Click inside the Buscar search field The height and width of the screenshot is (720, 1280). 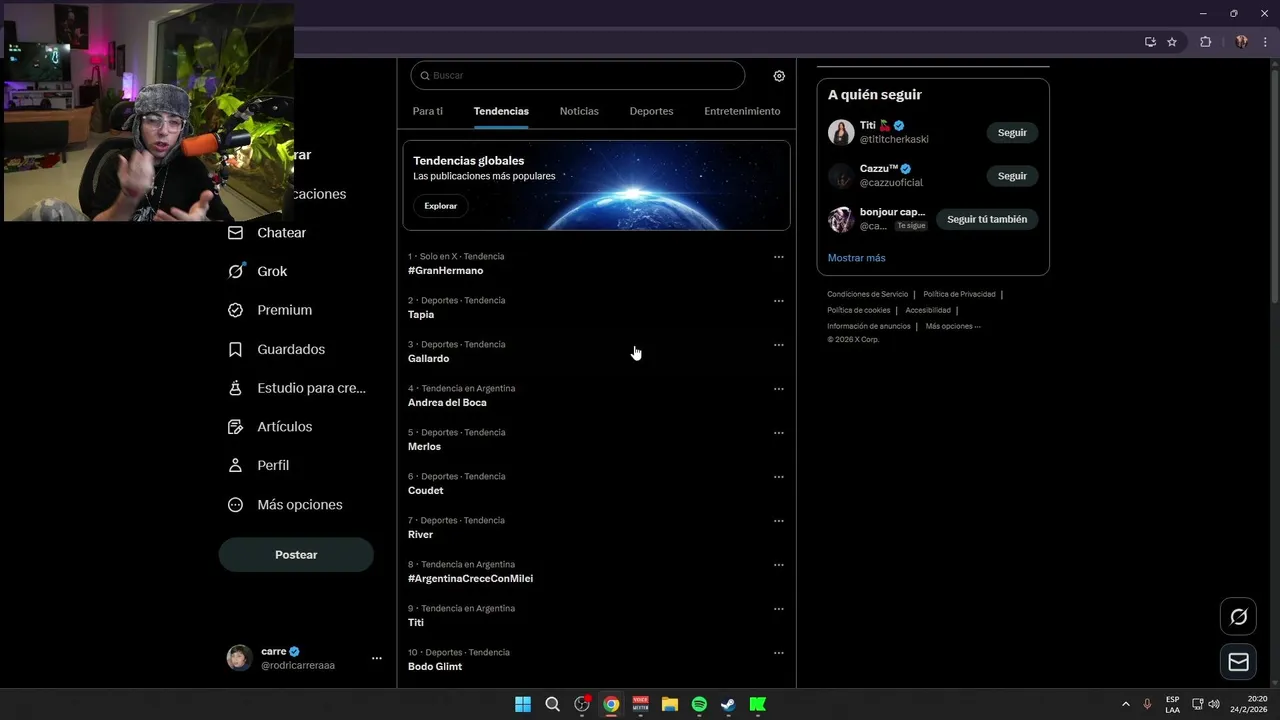pos(578,76)
